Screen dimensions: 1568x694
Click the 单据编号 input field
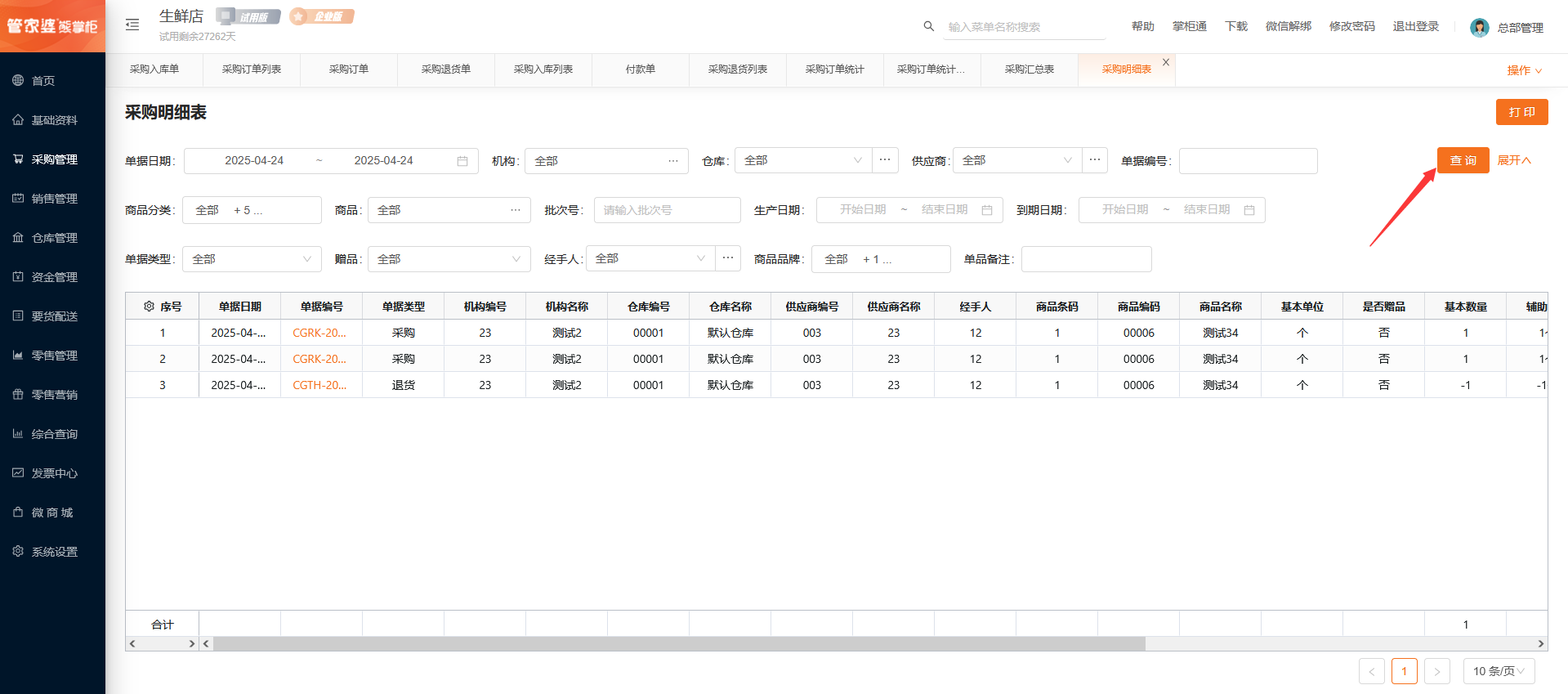pyautogui.click(x=1248, y=161)
